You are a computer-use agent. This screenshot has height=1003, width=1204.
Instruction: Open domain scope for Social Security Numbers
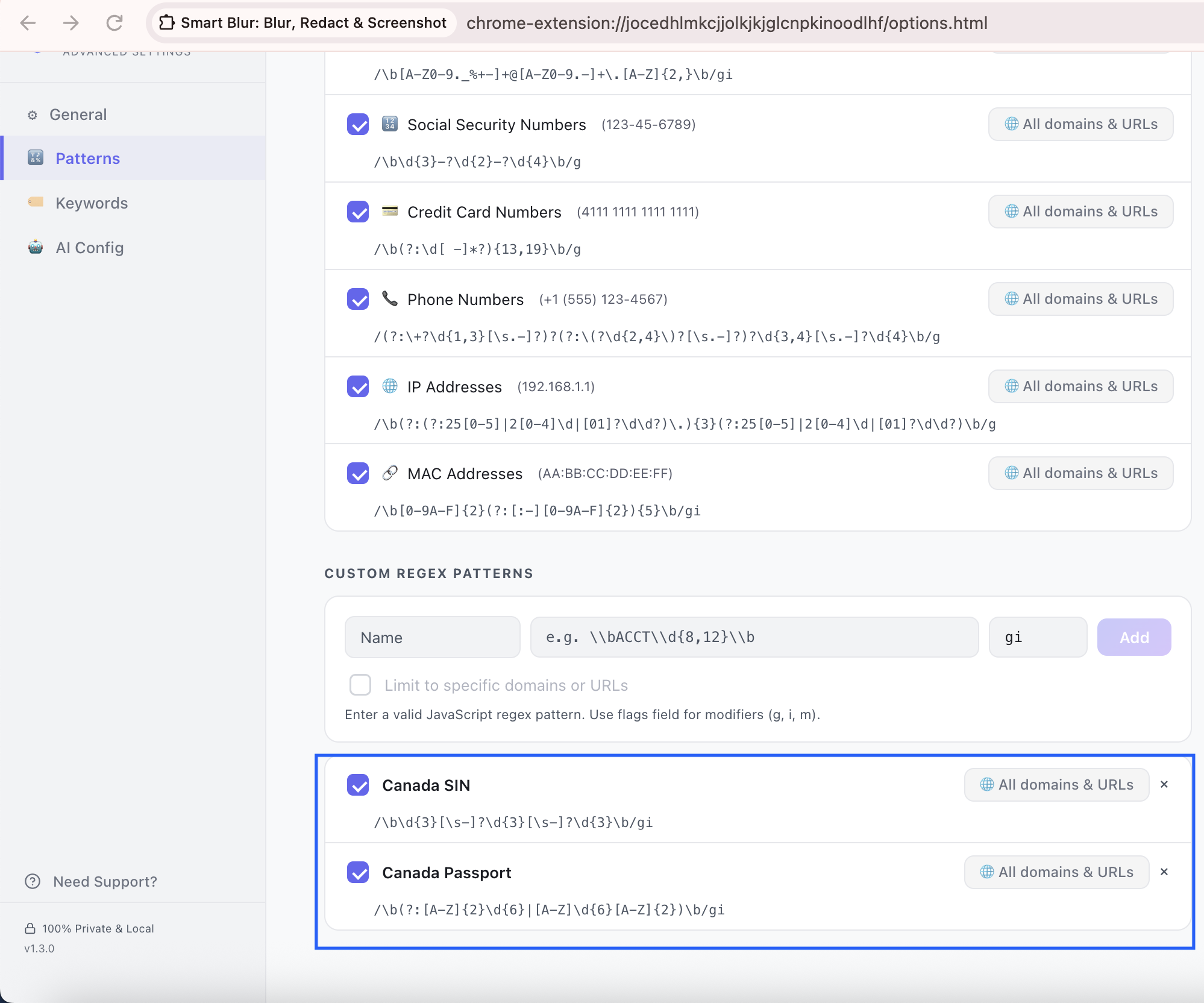tap(1080, 124)
